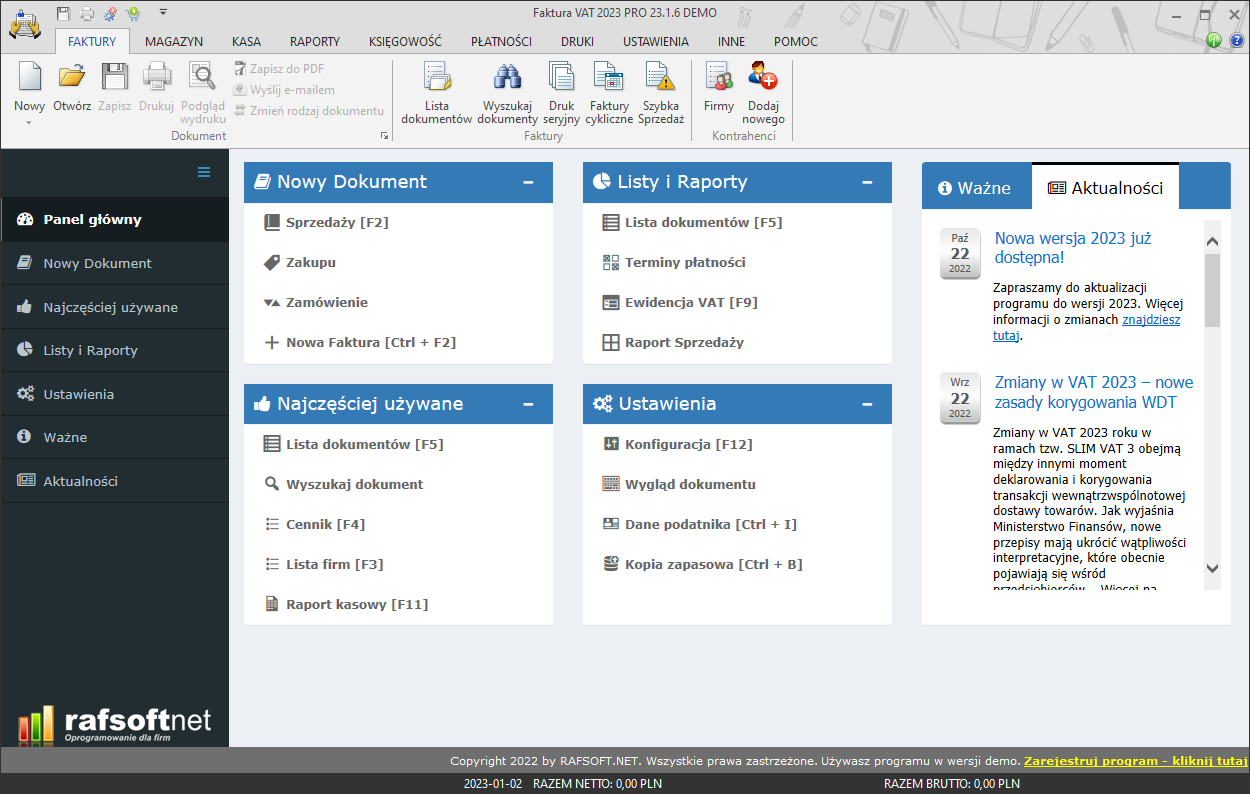Viewport: 1250px width, 794px height.
Task: Toggle the sidebar hamburger menu icon
Action: pos(204,172)
